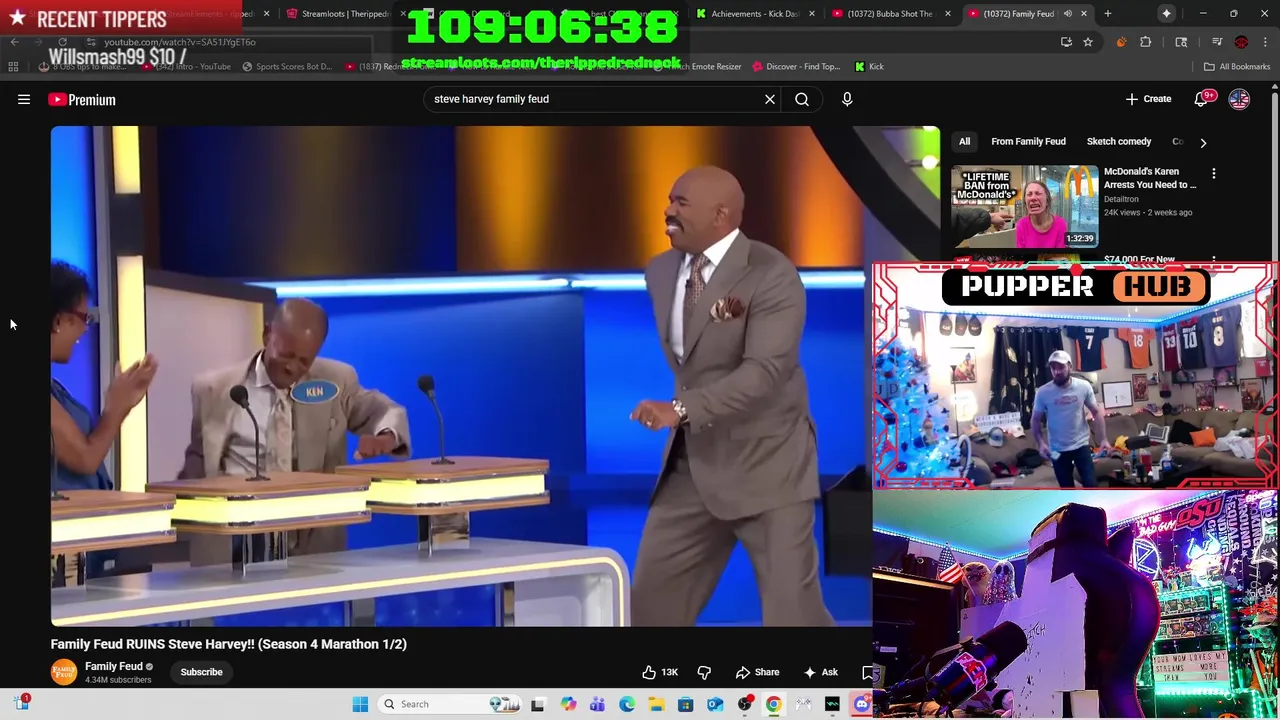This screenshot has width=1280, height=720.
Task: Open the YouTube hamburger guide menu
Action: [24, 99]
